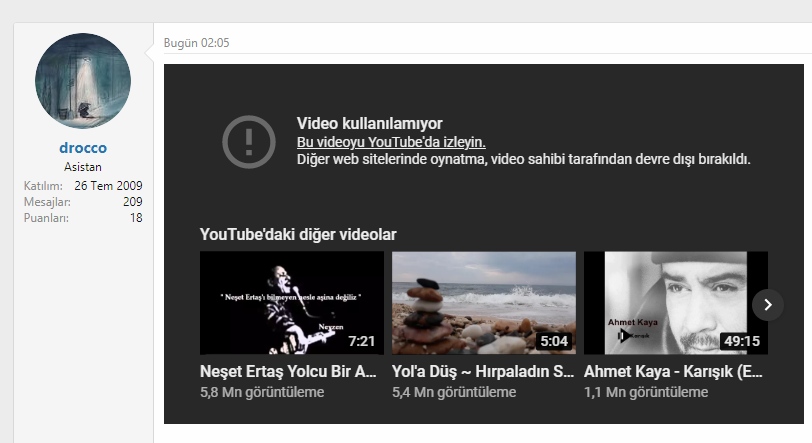Click the post timestamp Bugün 02:05
This screenshot has height=443, width=812.
(196, 43)
